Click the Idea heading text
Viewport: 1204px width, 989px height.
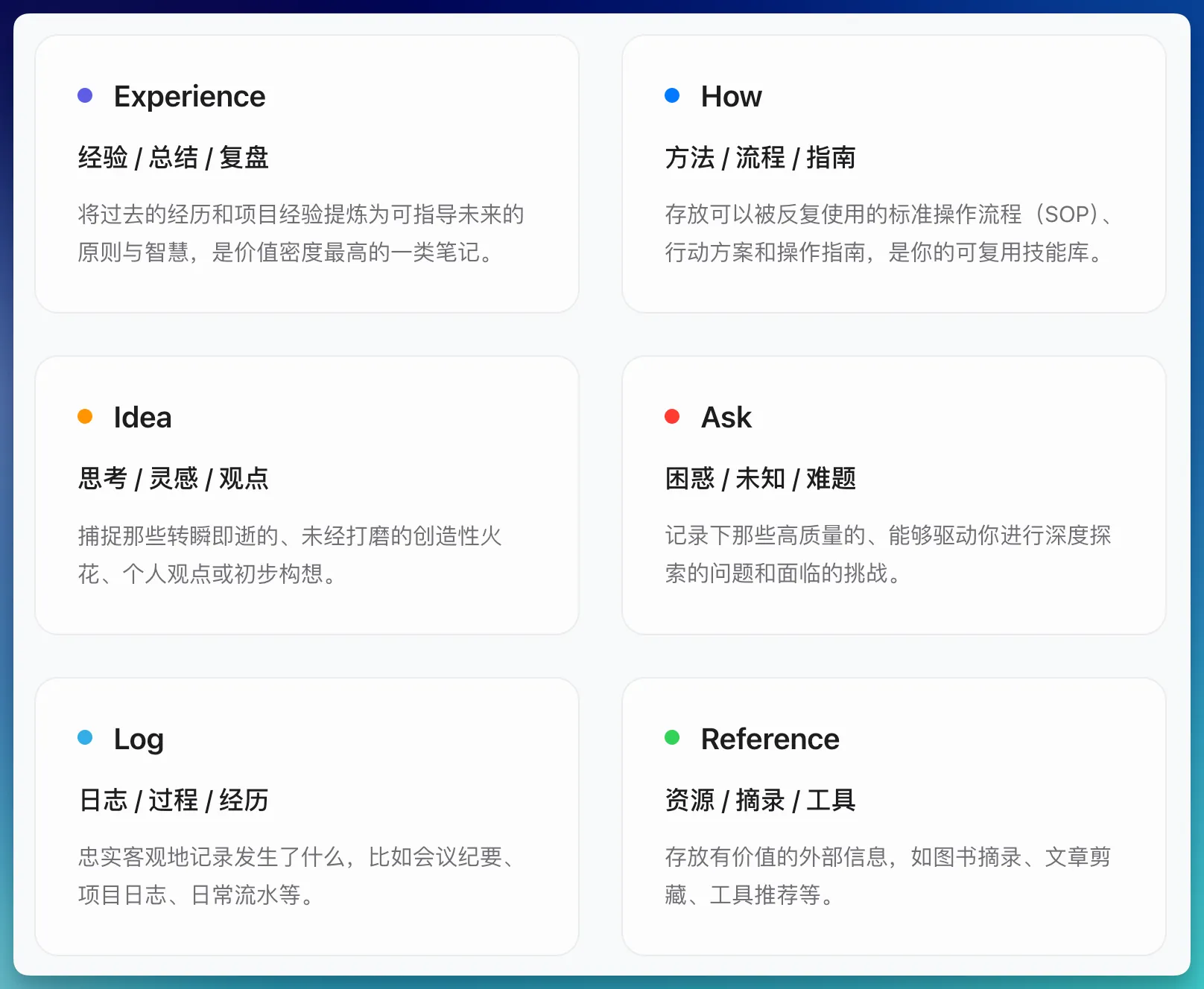(142, 418)
